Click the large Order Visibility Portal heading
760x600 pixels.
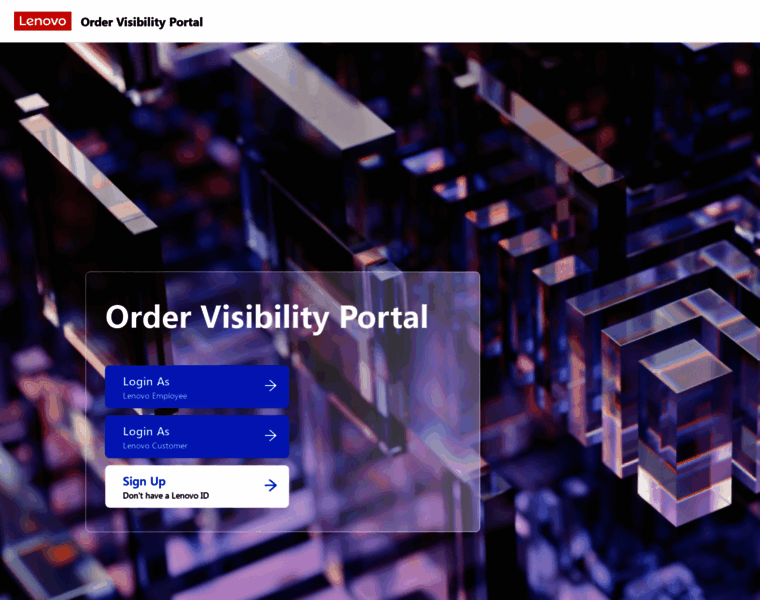click(x=267, y=318)
